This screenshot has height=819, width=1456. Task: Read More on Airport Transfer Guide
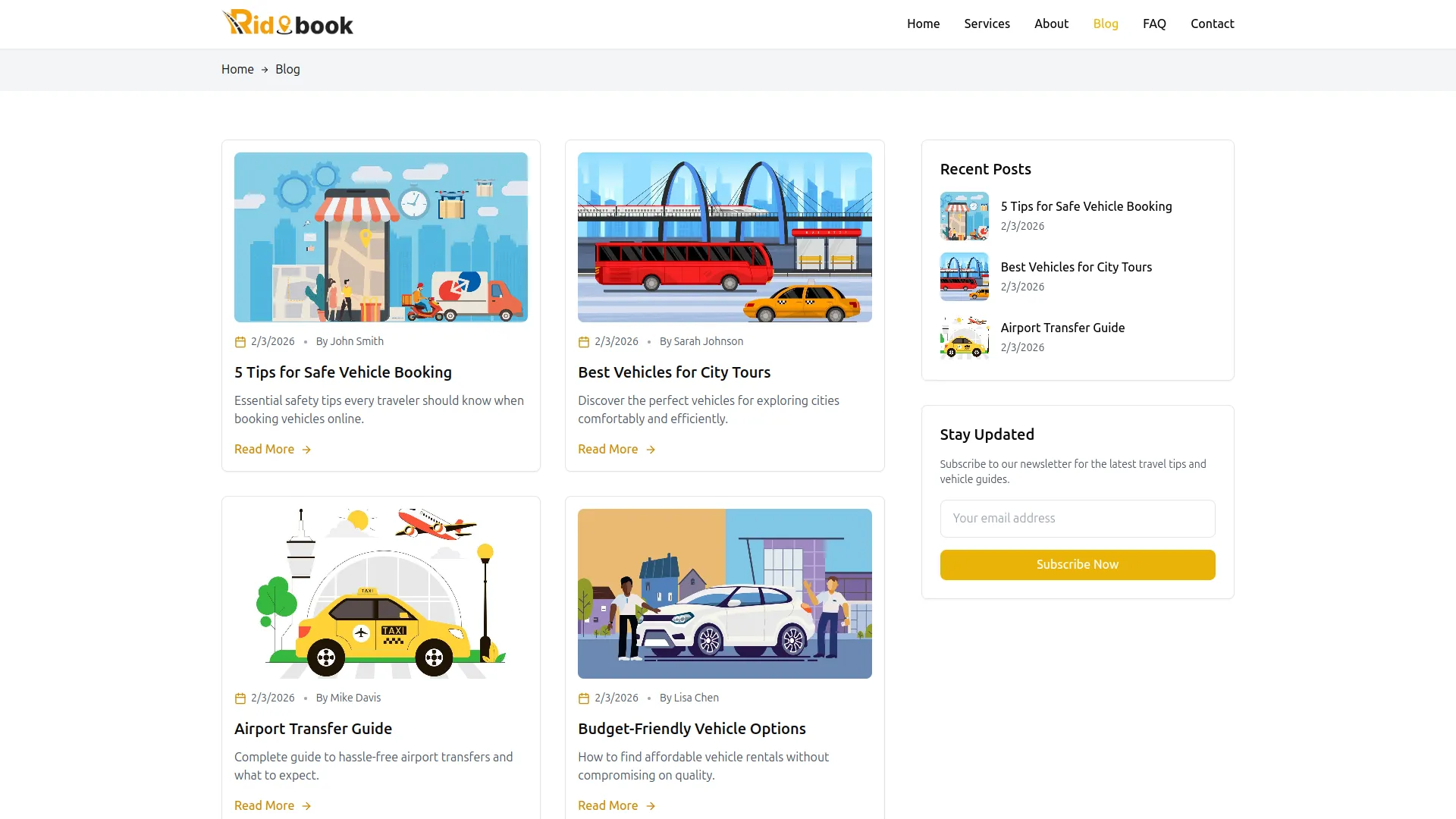pos(273,805)
